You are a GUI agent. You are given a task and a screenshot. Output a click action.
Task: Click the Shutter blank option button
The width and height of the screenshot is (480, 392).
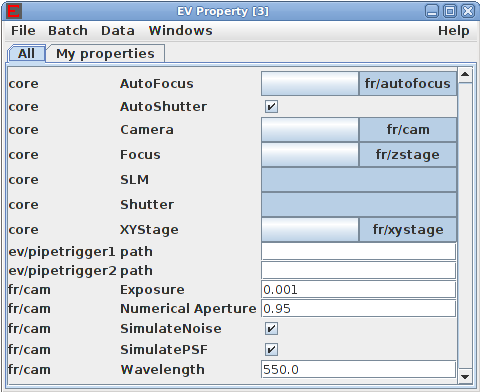click(359, 205)
